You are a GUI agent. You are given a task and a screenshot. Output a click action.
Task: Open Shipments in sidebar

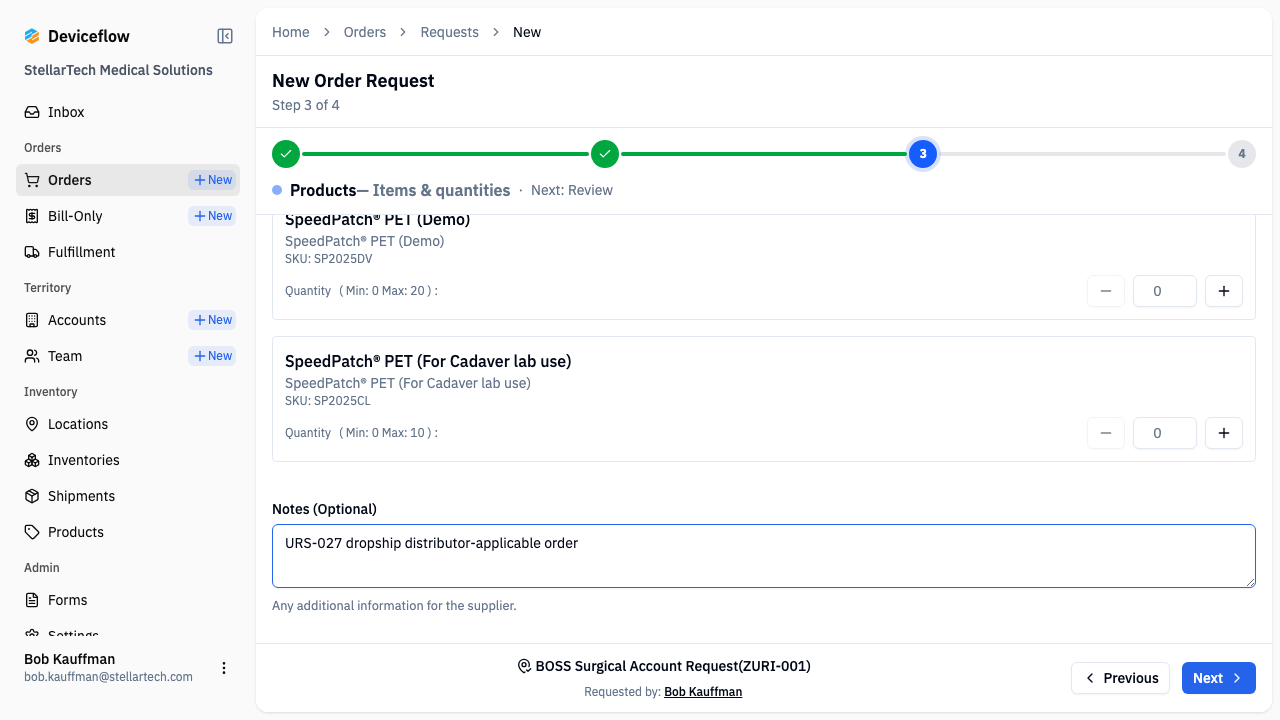[128, 496]
